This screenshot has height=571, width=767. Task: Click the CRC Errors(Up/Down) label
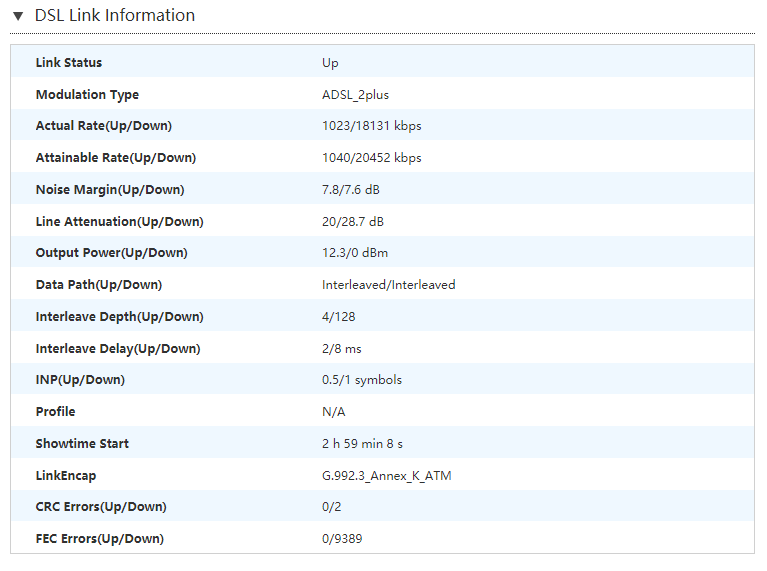pos(101,507)
